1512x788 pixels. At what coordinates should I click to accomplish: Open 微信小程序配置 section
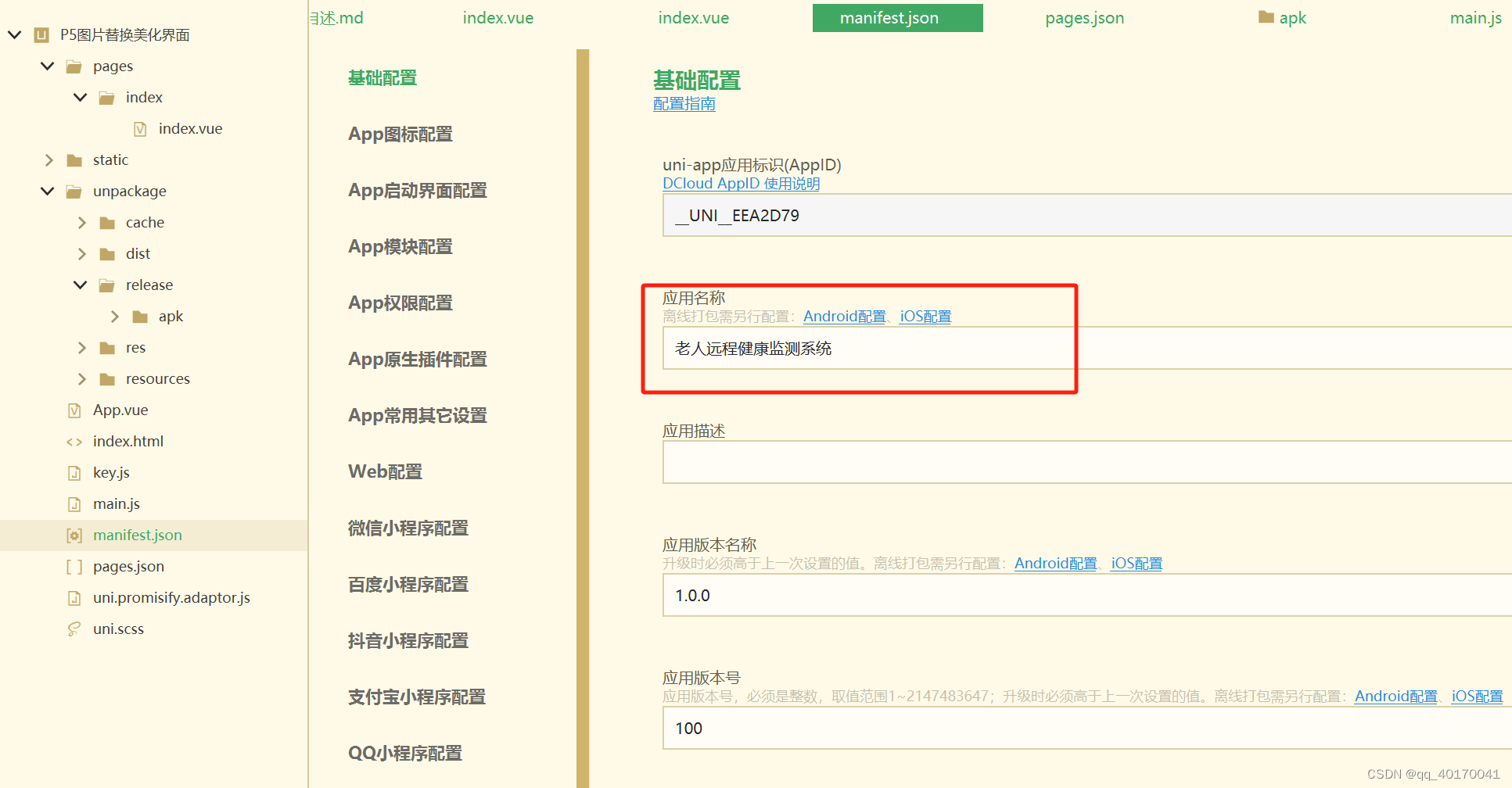click(x=408, y=528)
